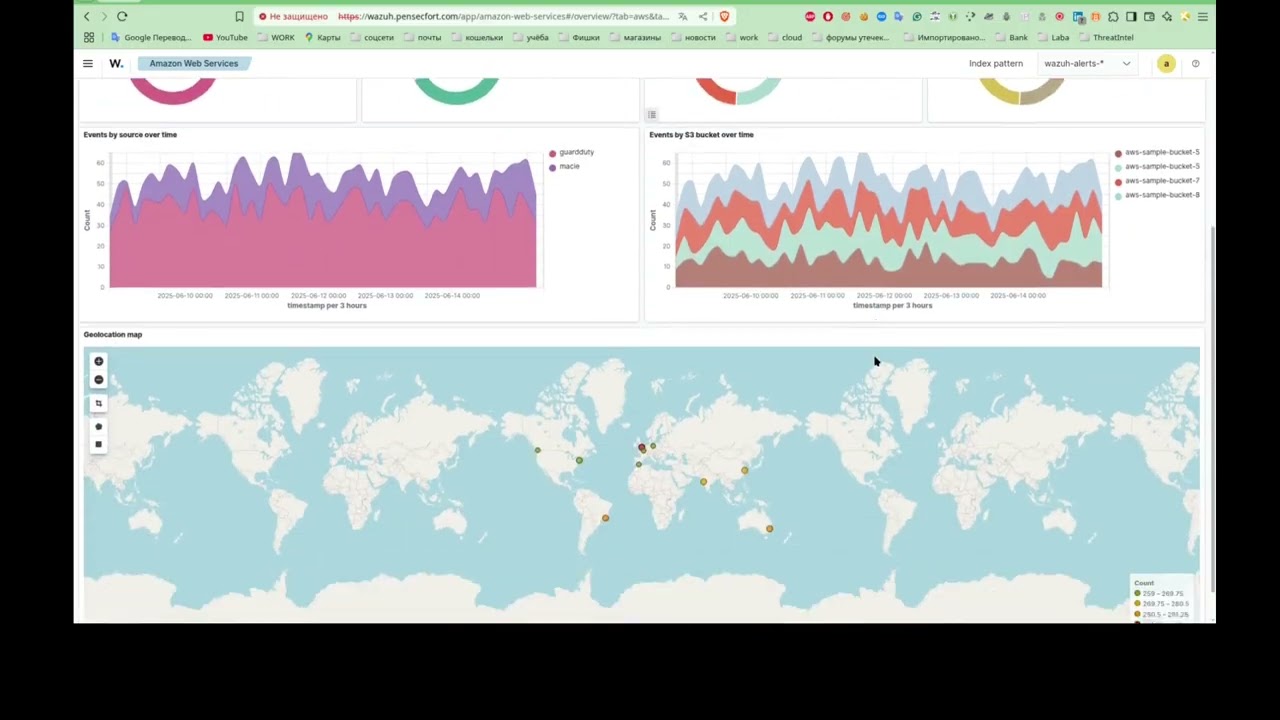Click the orange map marker in Australia
This screenshot has height=720, width=1280.
[x=769, y=529]
